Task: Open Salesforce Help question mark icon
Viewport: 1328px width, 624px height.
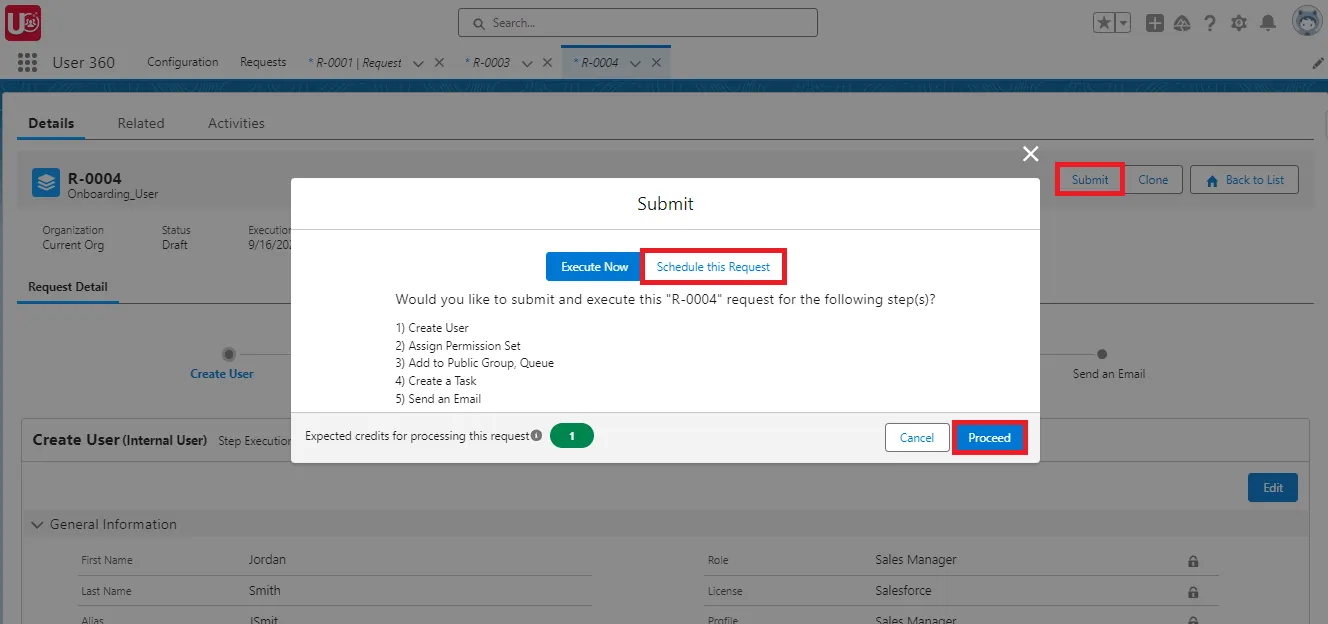Action: (x=1210, y=22)
